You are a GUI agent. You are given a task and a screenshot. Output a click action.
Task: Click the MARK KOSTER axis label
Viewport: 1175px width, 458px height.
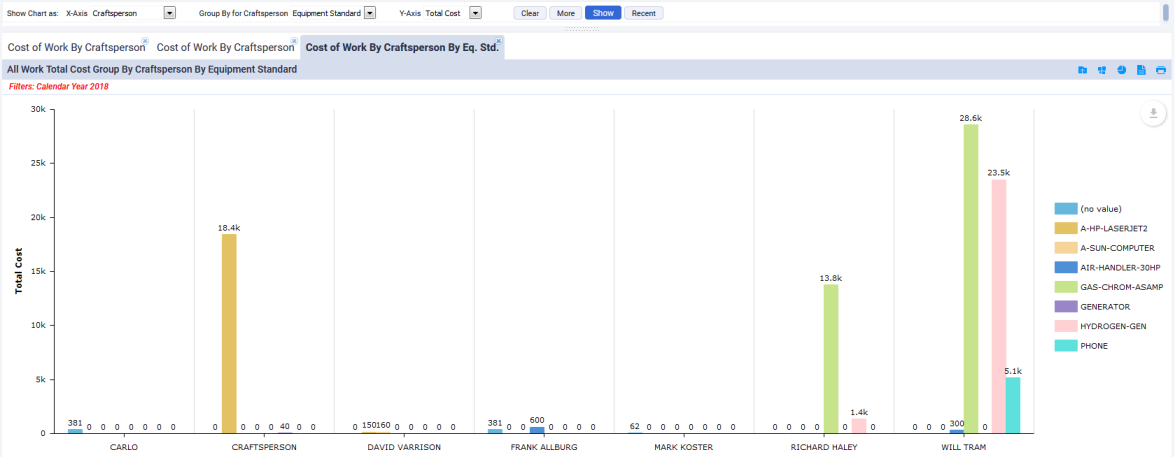[x=684, y=448]
